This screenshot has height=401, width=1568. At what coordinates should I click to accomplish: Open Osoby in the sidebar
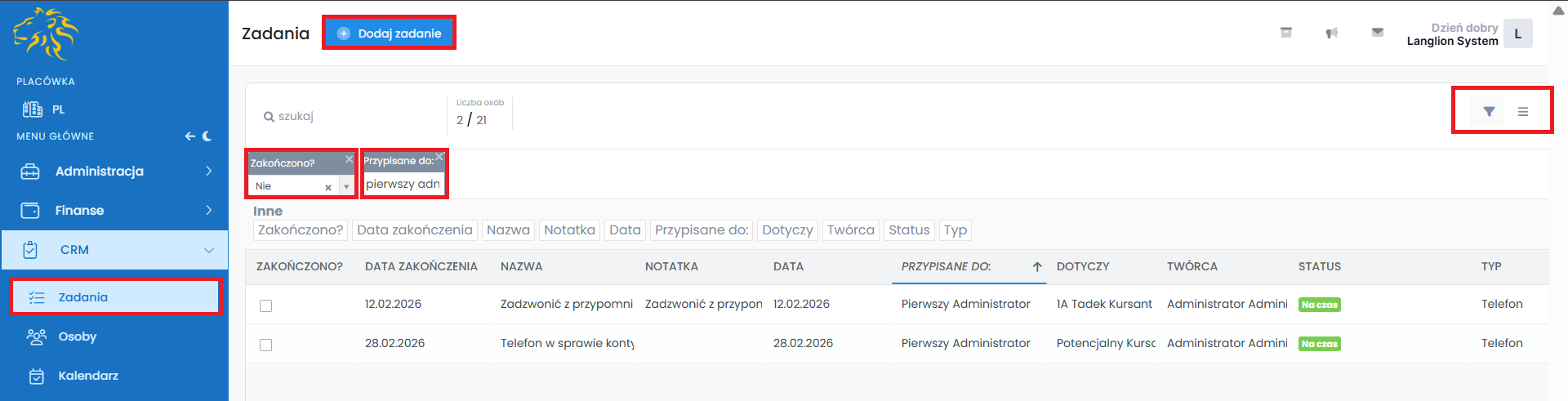click(78, 336)
